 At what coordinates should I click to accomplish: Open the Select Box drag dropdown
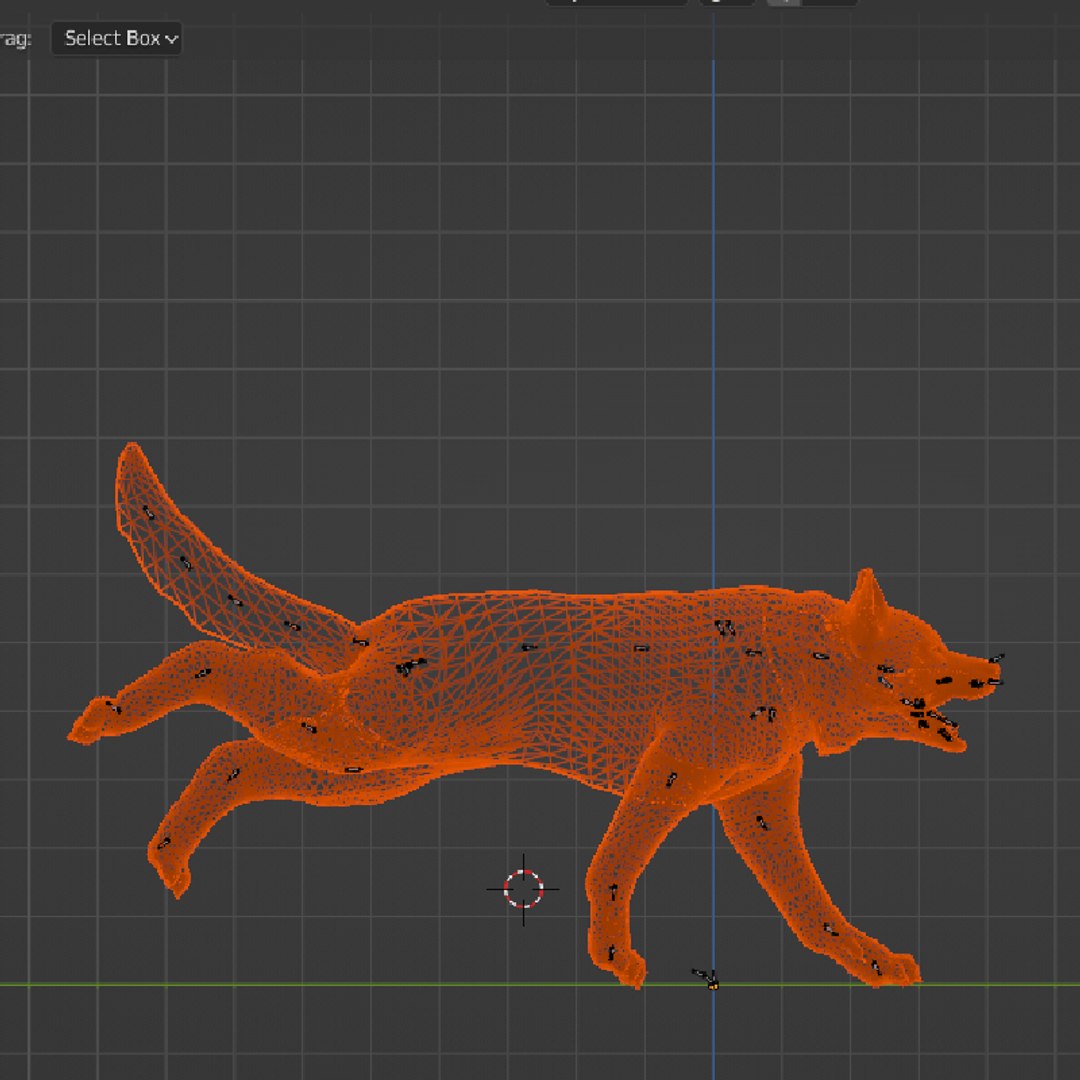(116, 39)
